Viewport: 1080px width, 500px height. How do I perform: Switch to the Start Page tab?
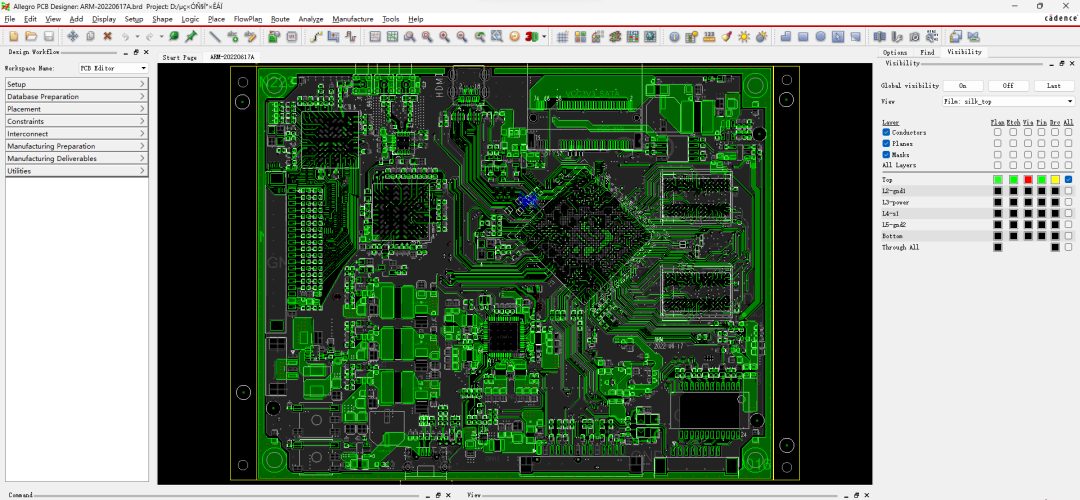(180, 57)
